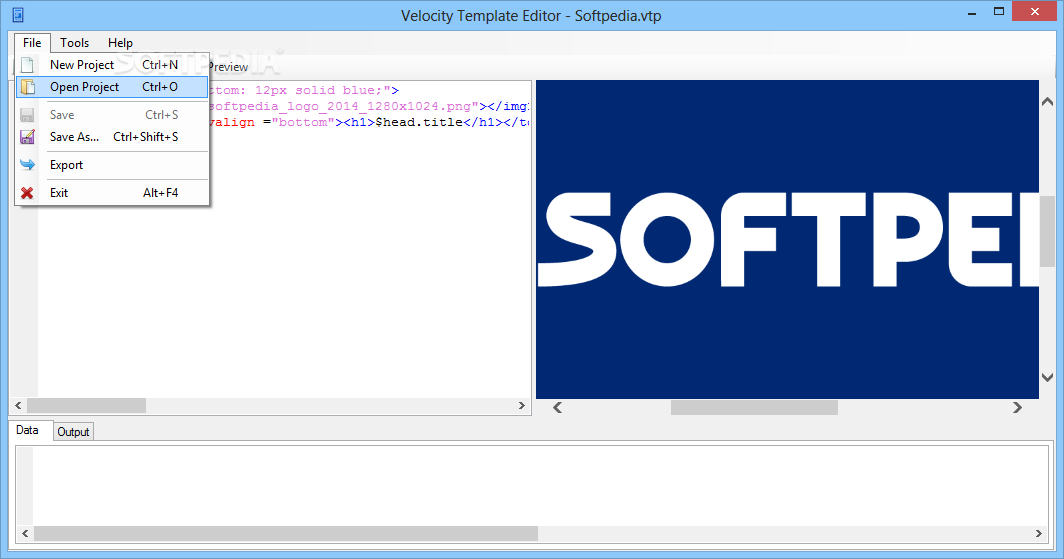
Task: Click the Open Project folder icon
Action: tap(27, 87)
